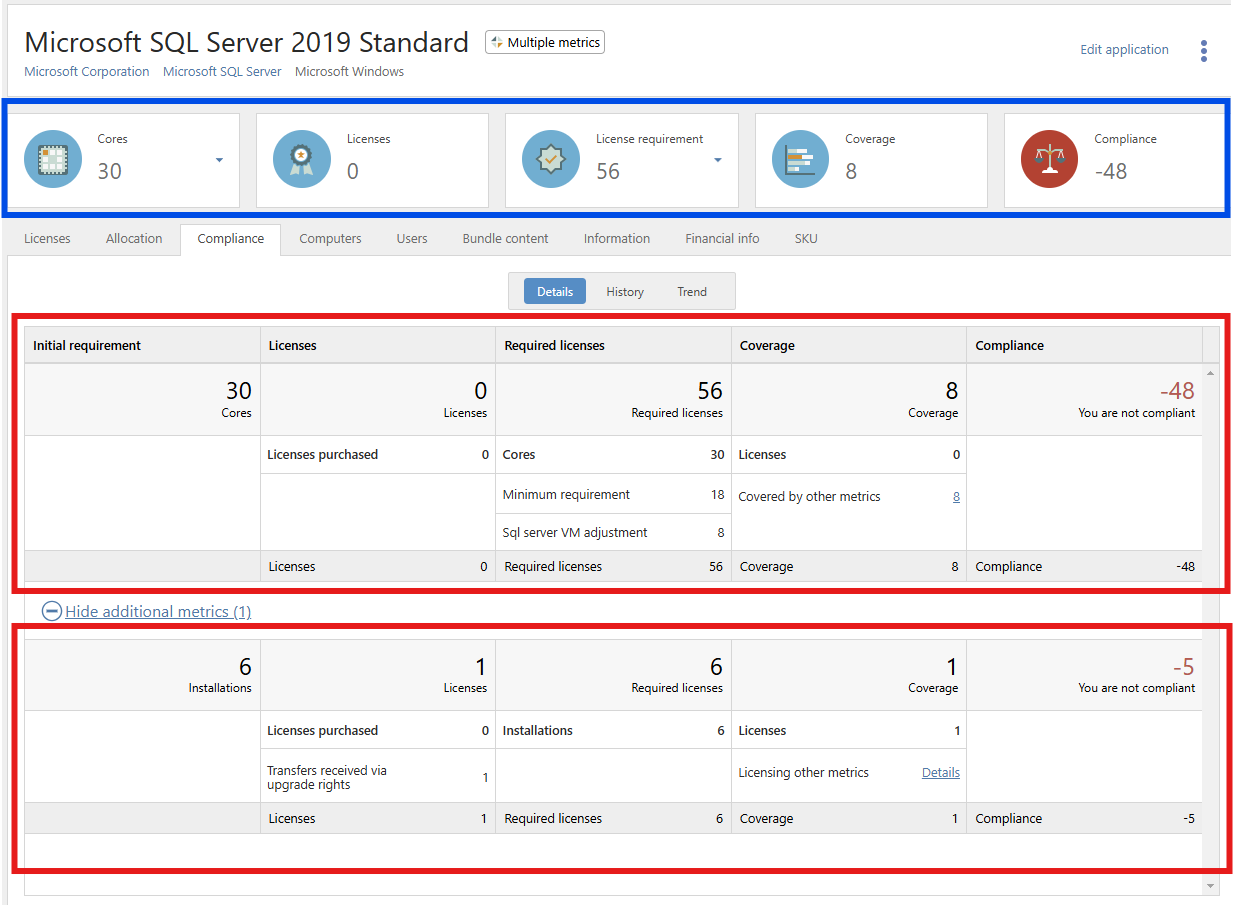1233x905 pixels.
Task: Open the Users tab
Action: [x=412, y=238]
